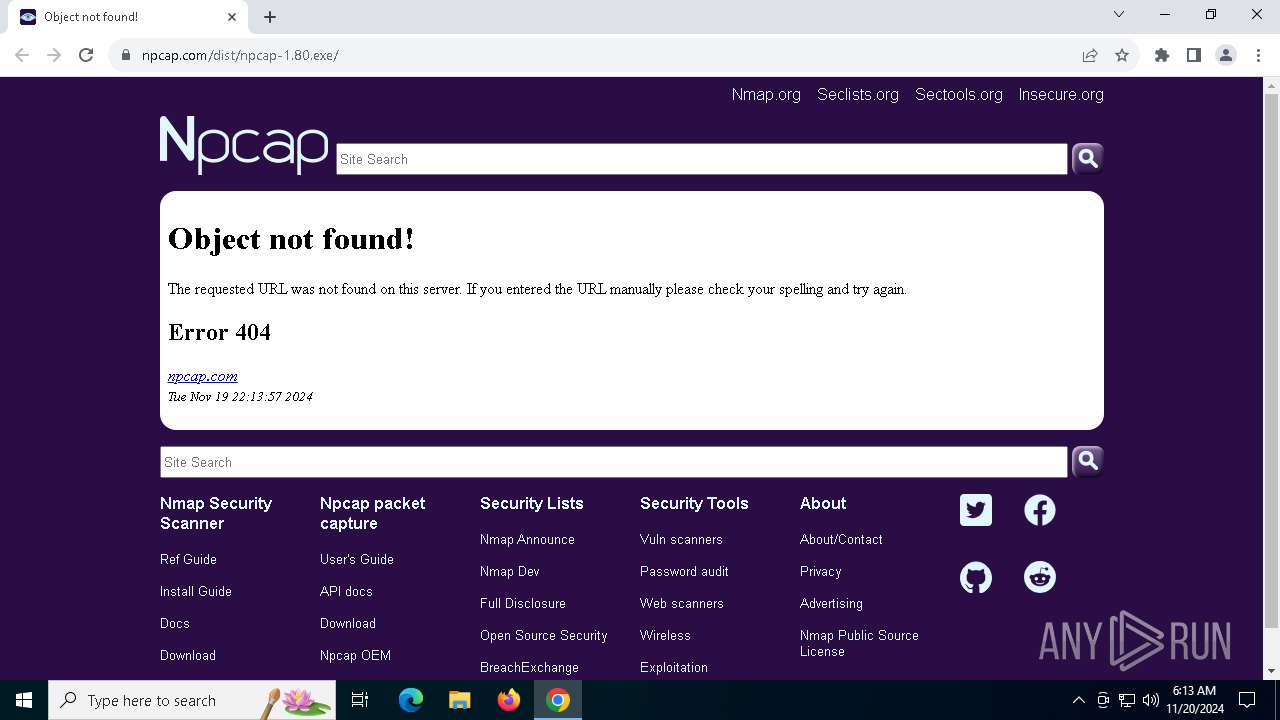
Task: Open Task View on taskbar
Action: (360, 700)
